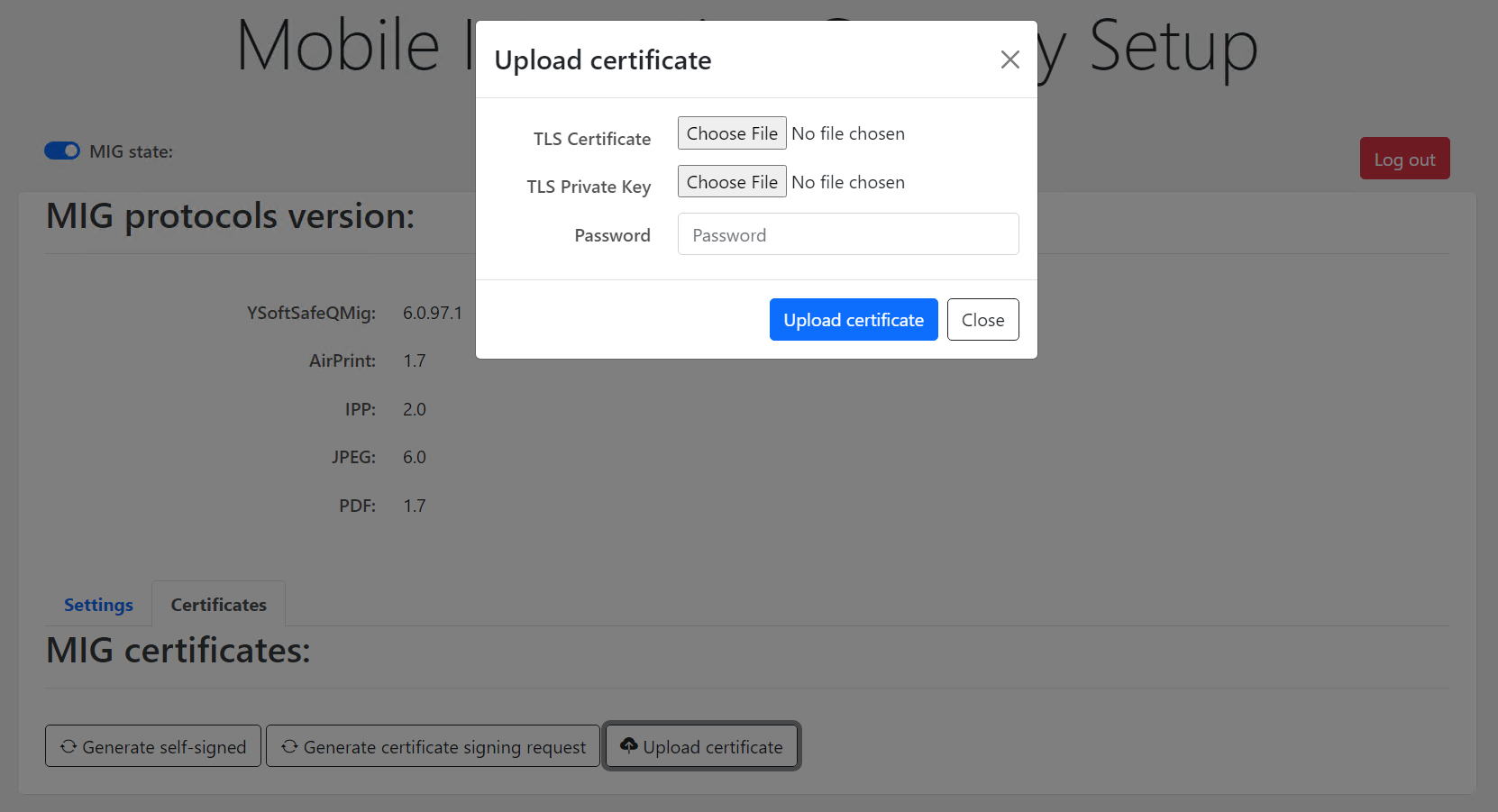The width and height of the screenshot is (1498, 812).
Task: Select the Certificates tab
Action: click(x=218, y=605)
